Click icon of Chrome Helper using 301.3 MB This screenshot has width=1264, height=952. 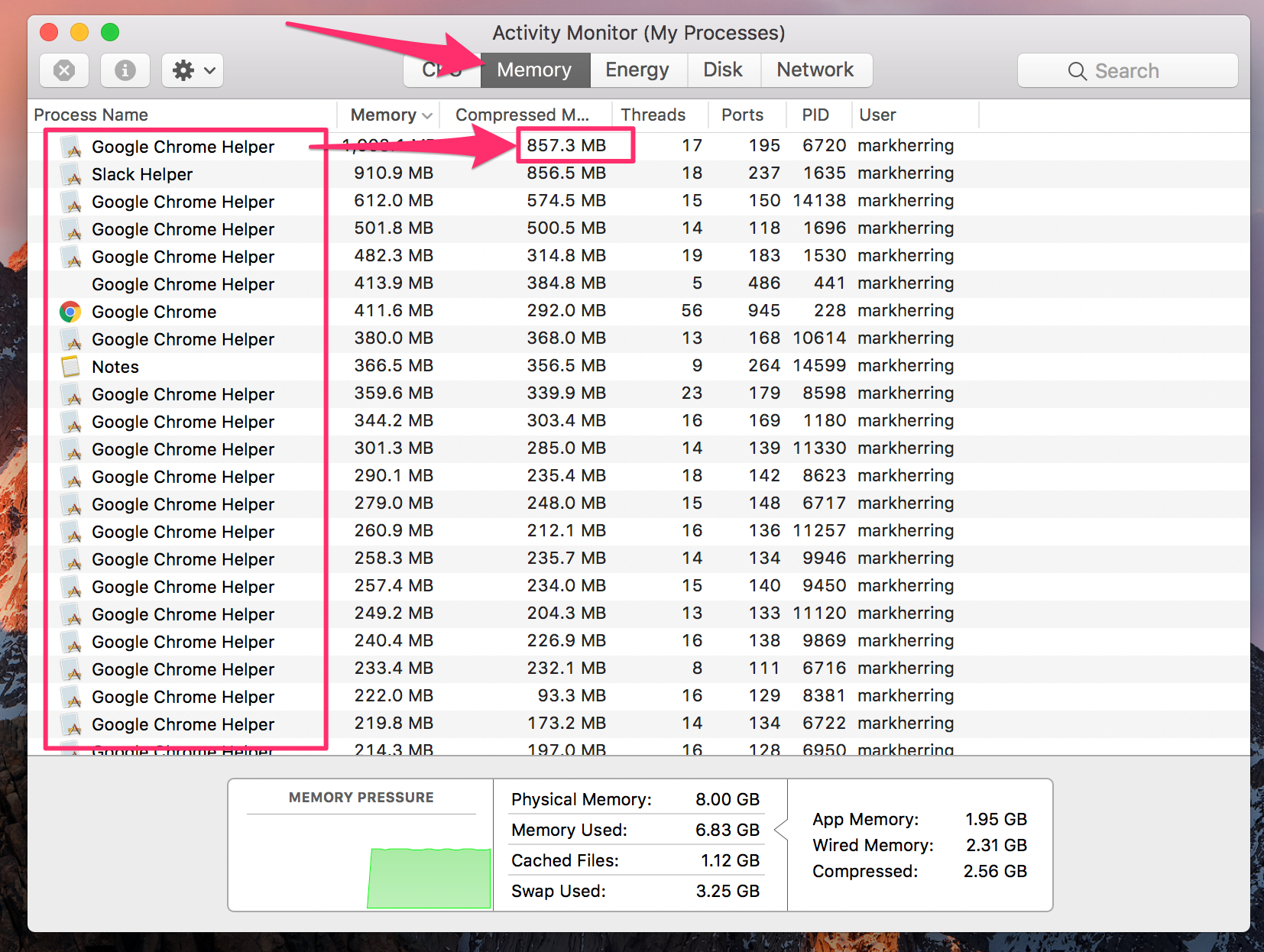[72, 449]
